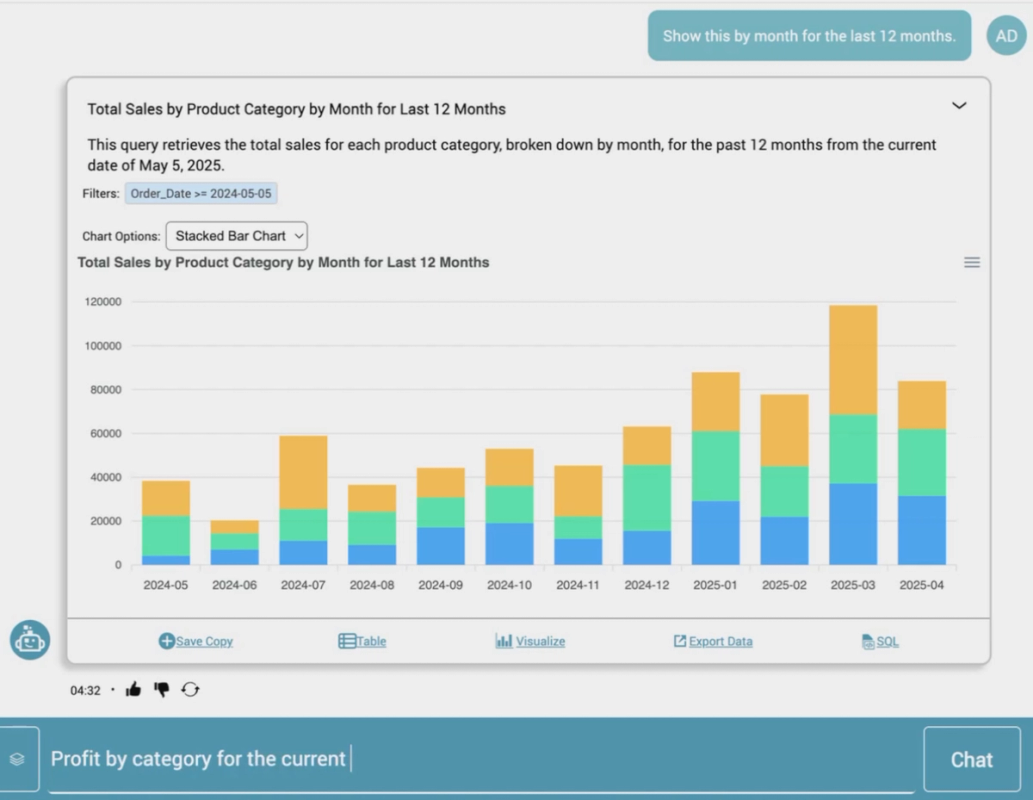Regenerate the response with refresh icon
1033x800 pixels.
[x=190, y=689]
